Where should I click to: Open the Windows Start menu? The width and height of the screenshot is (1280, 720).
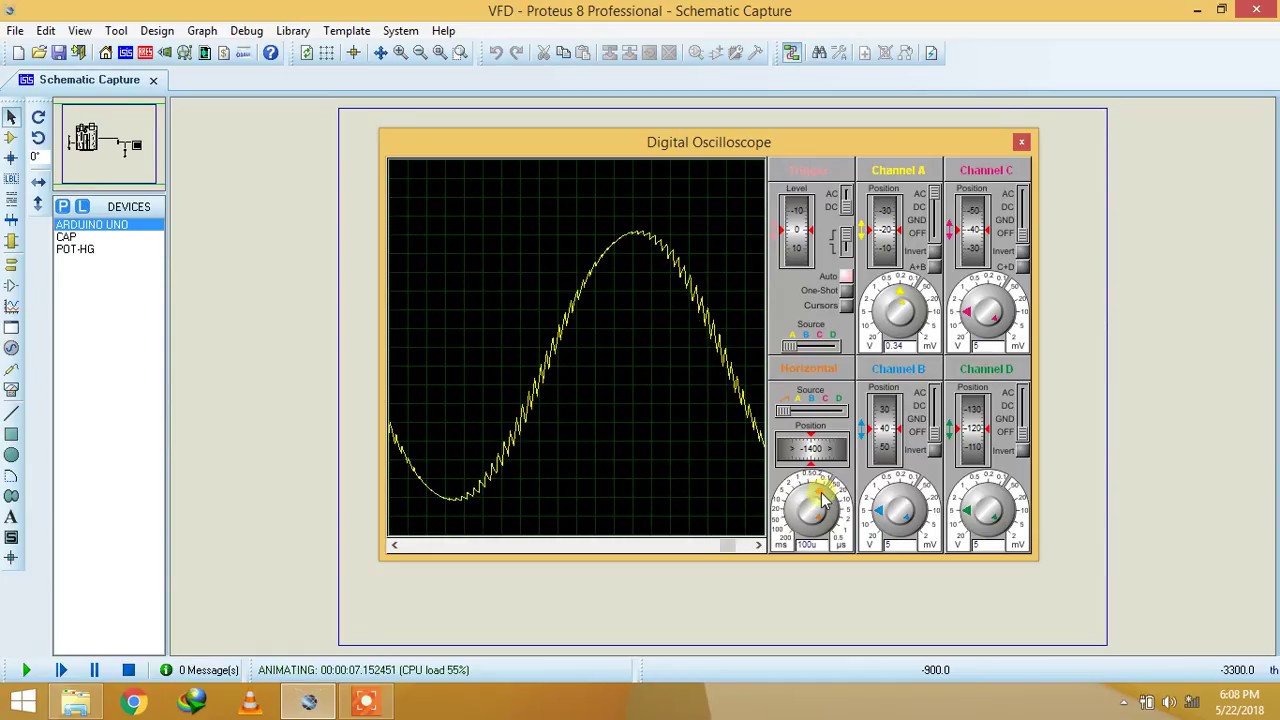click(23, 702)
